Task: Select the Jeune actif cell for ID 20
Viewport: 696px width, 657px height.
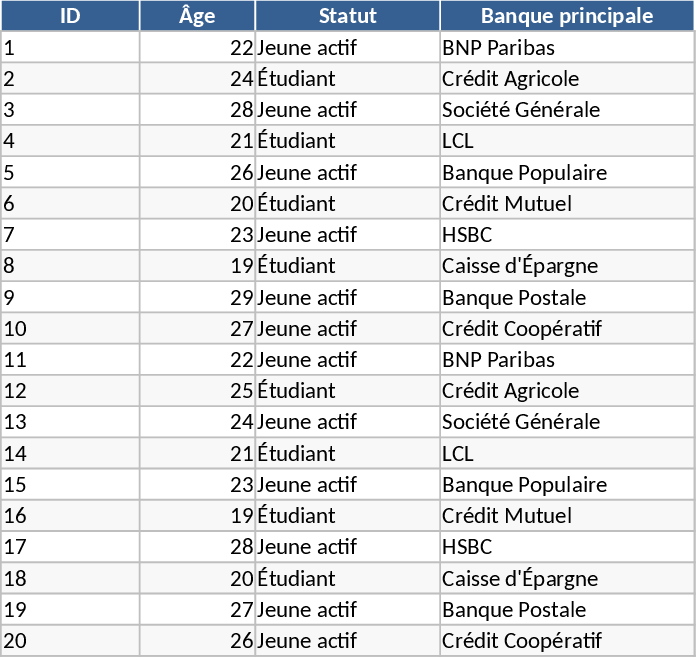Action: coord(347,641)
